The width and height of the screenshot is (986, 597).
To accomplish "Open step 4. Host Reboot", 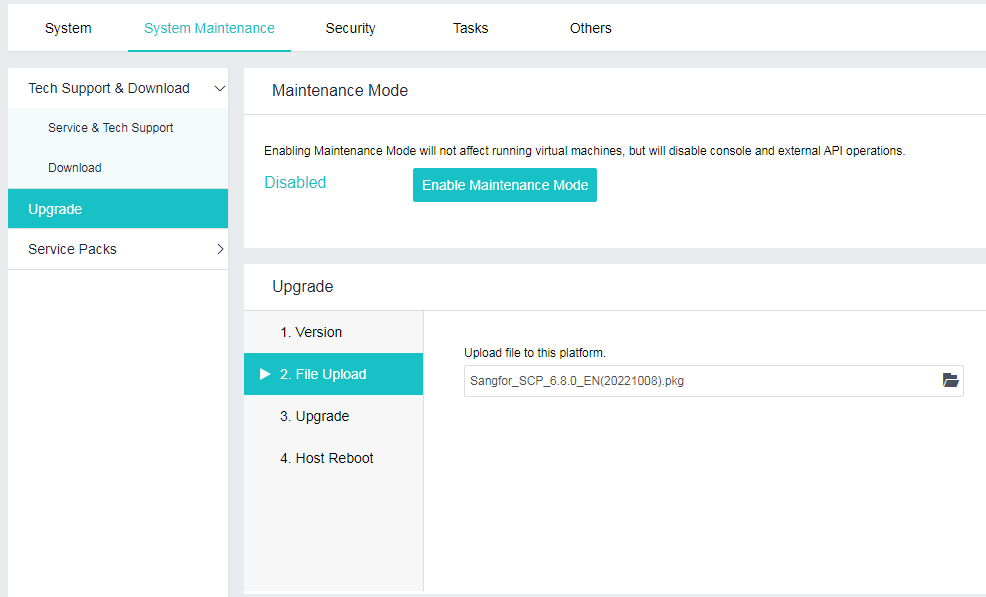I will (x=326, y=458).
